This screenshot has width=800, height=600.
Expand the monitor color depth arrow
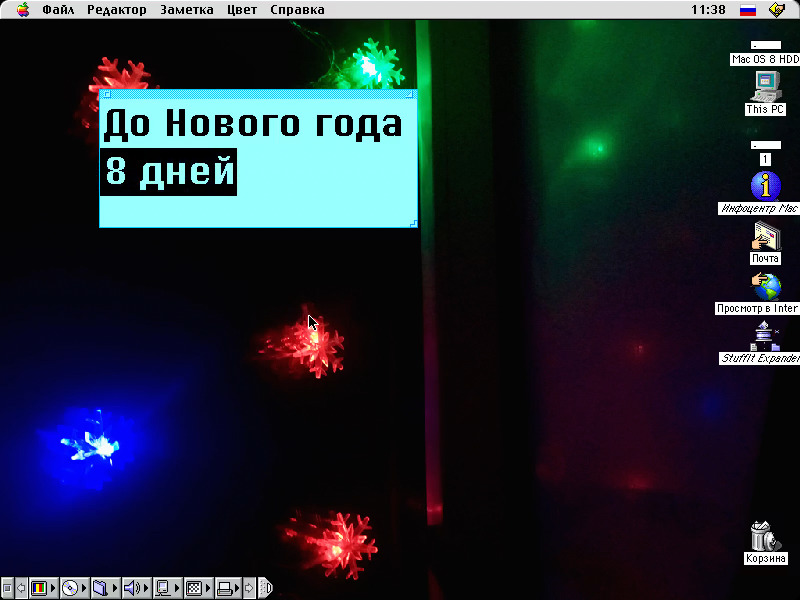[54, 589]
